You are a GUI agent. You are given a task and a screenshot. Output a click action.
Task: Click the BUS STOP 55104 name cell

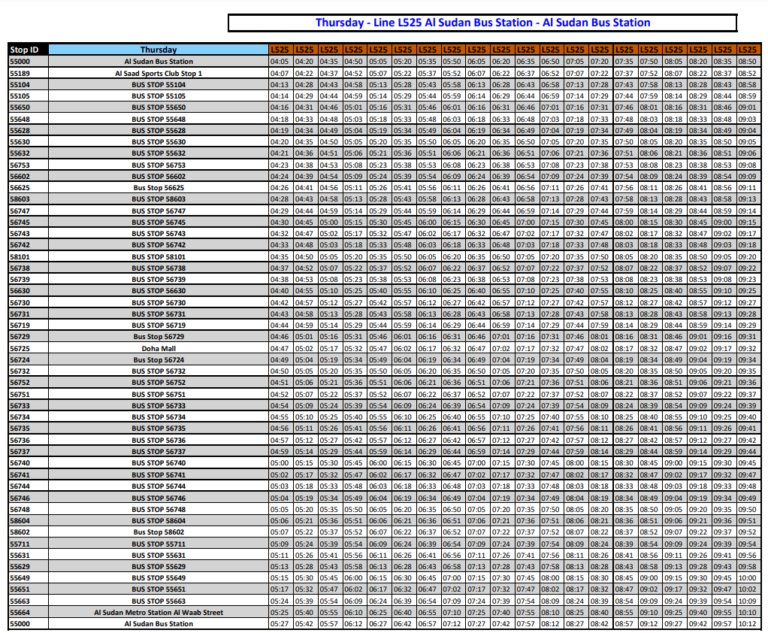point(159,85)
